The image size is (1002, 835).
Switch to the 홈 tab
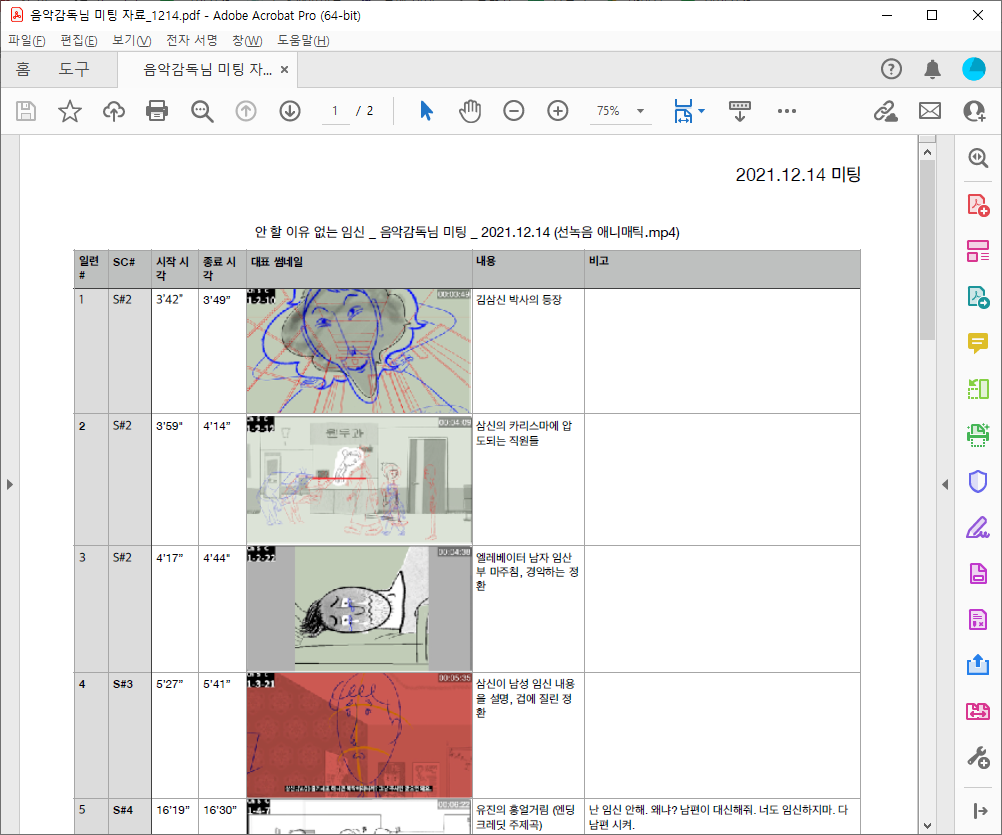(x=23, y=69)
